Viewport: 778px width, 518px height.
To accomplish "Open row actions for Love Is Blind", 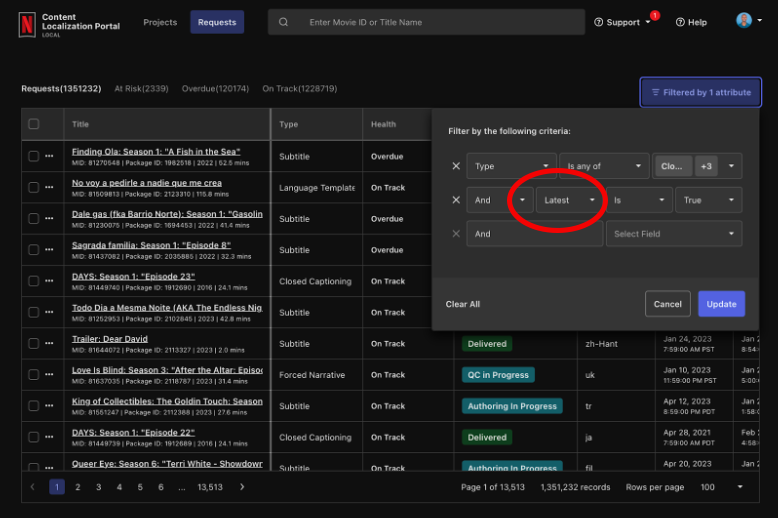I will click(49, 375).
